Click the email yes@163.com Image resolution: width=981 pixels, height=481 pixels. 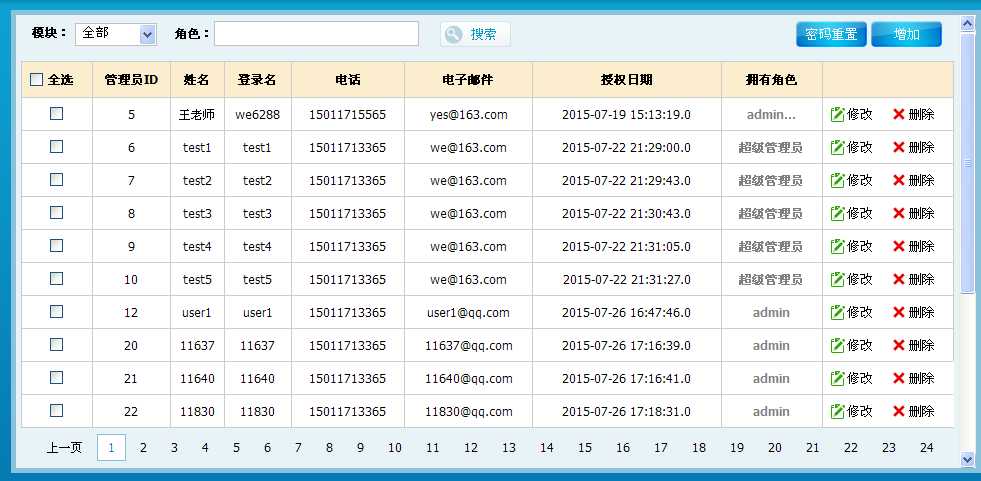[469, 115]
